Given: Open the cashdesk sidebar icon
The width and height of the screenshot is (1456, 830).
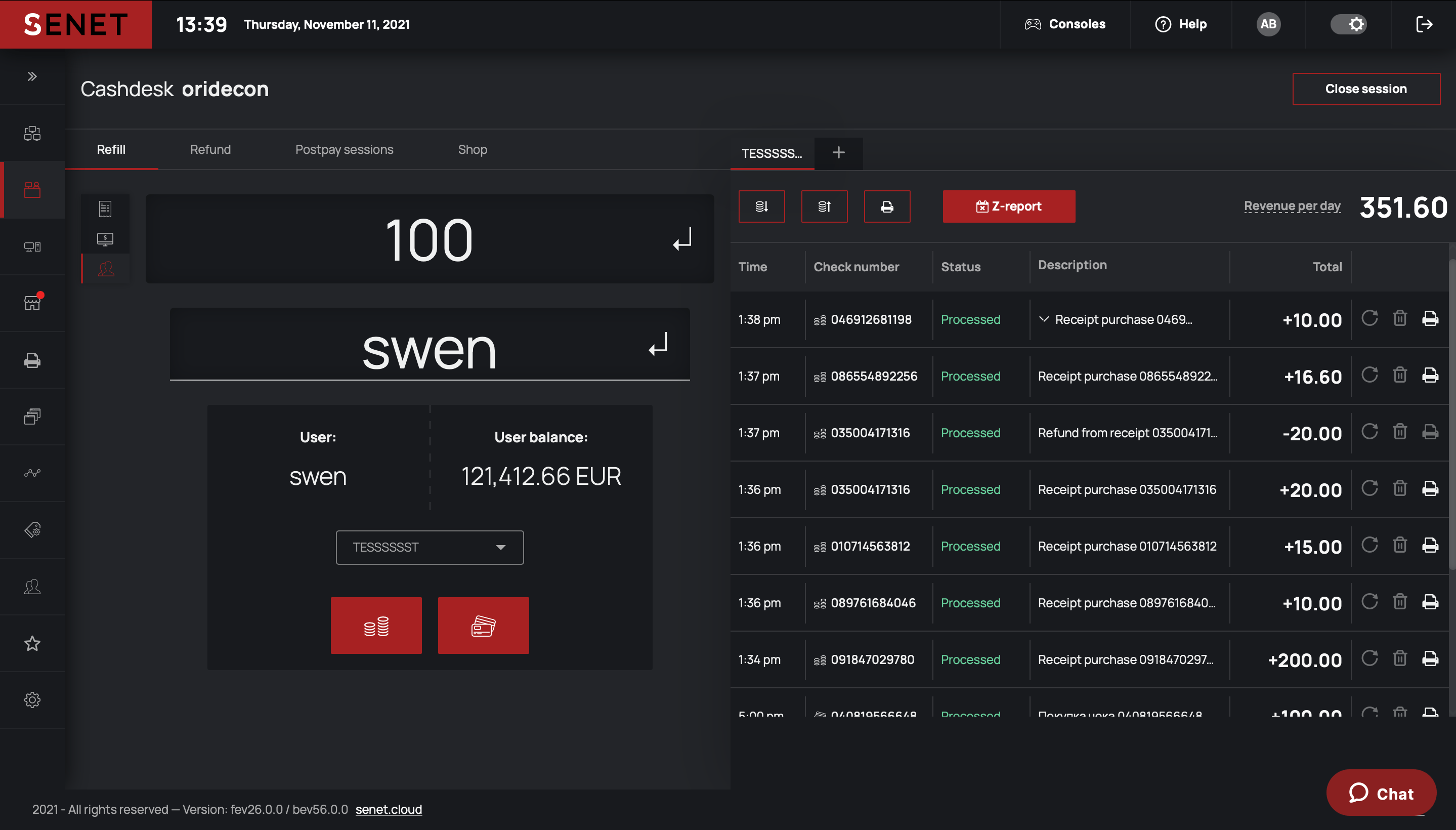Looking at the screenshot, I should click(x=32, y=190).
